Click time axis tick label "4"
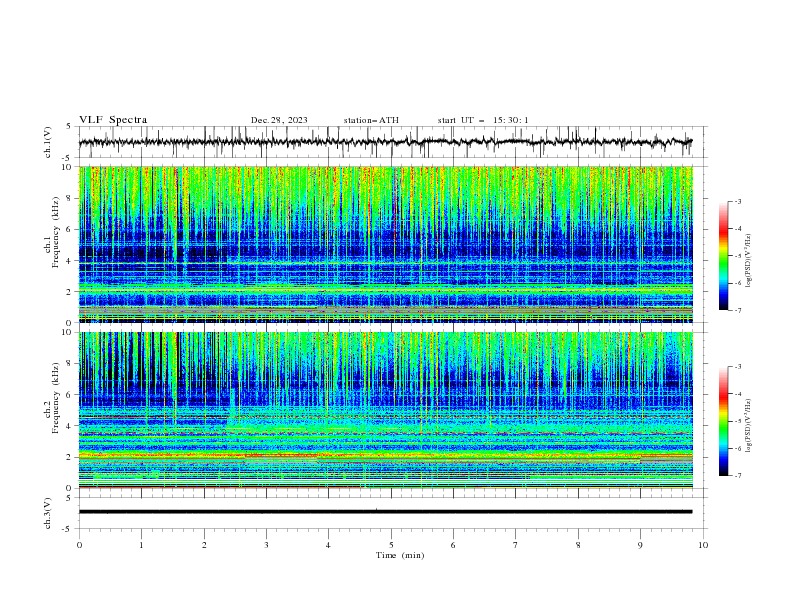The height and width of the screenshot is (612, 792). pos(328,545)
